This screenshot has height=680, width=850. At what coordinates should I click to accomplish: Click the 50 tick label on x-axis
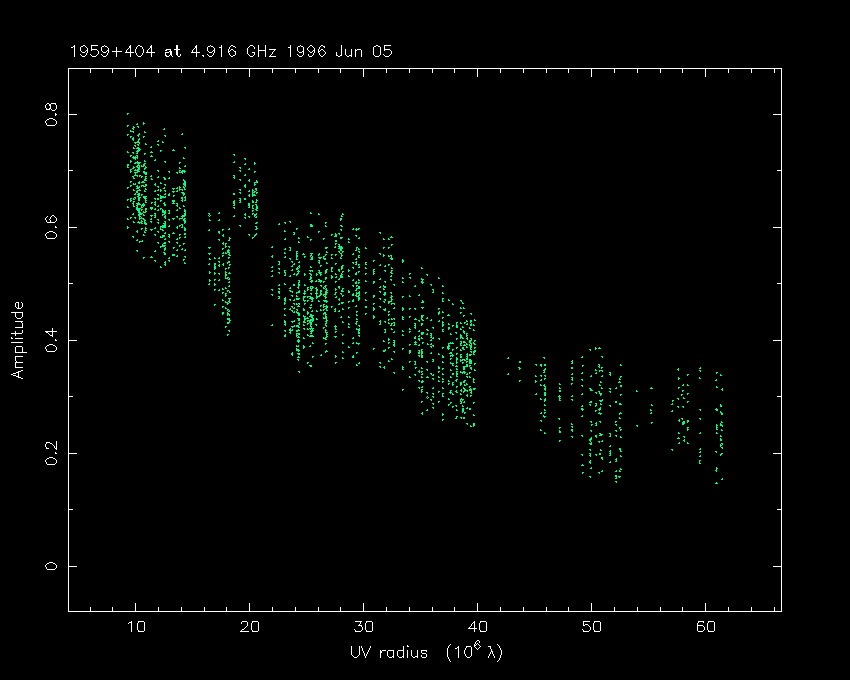click(x=592, y=628)
